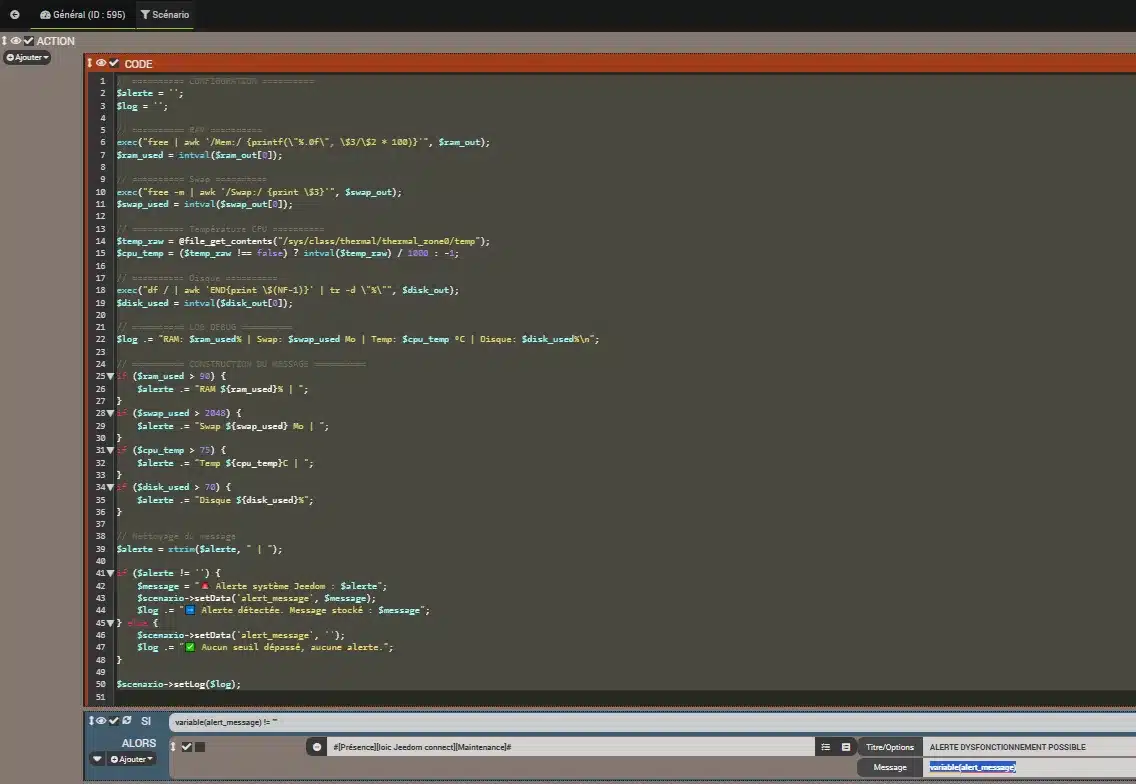Uncheck the SI block enable checkbox
The width and height of the screenshot is (1136, 784).
pyautogui.click(x=114, y=721)
